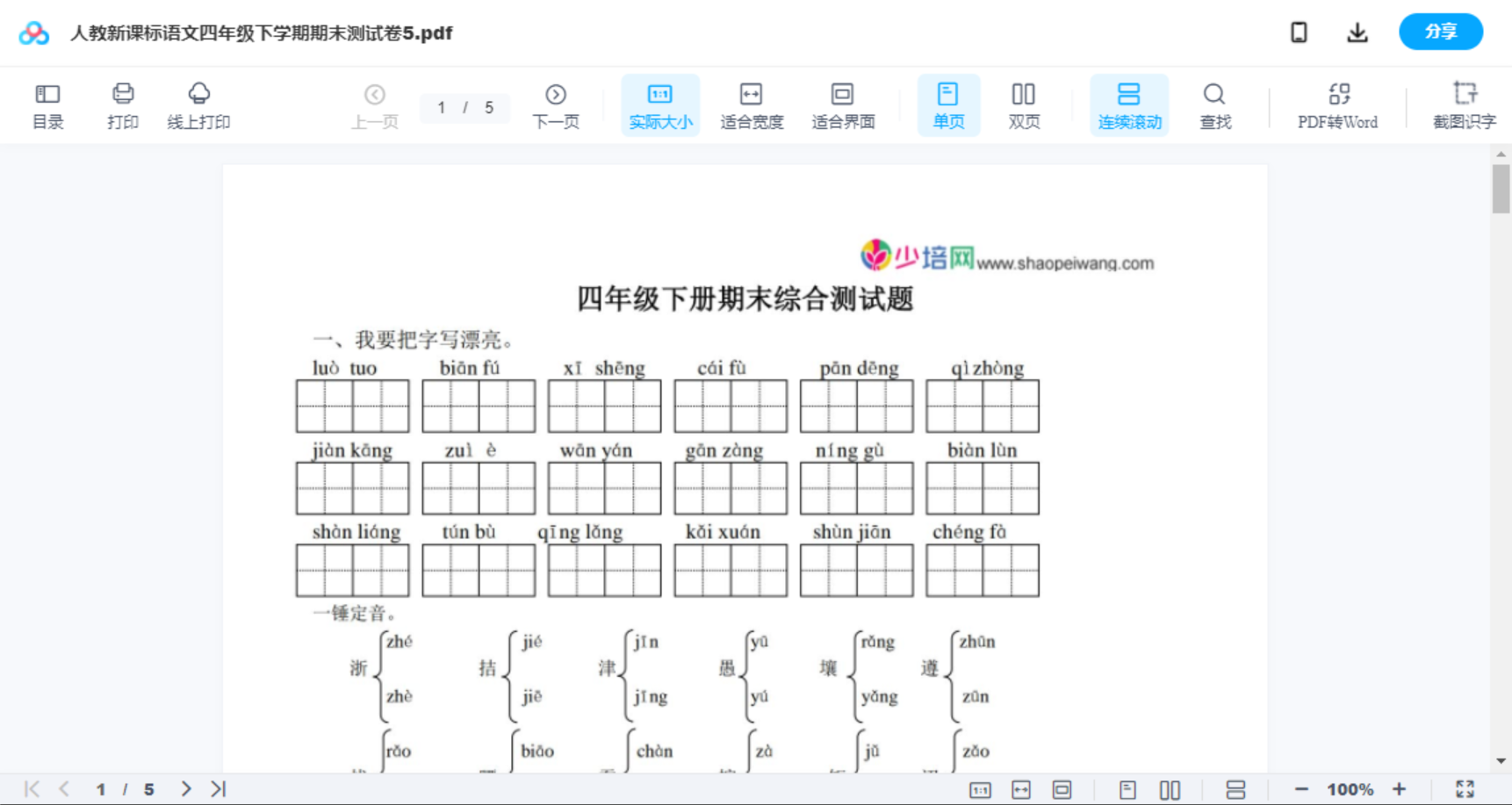Jump to last page in bottom bar
This screenshot has height=805, width=1512.
tap(219, 789)
